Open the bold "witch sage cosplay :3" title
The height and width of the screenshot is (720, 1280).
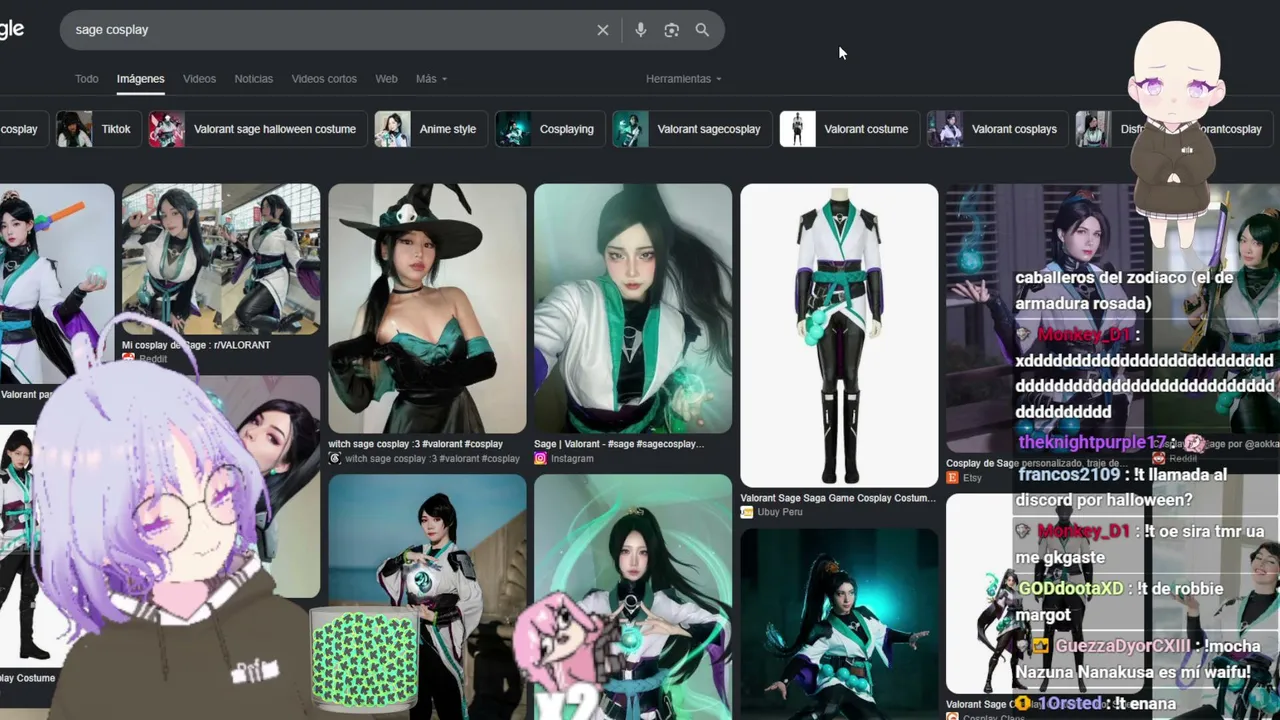[x=415, y=444]
